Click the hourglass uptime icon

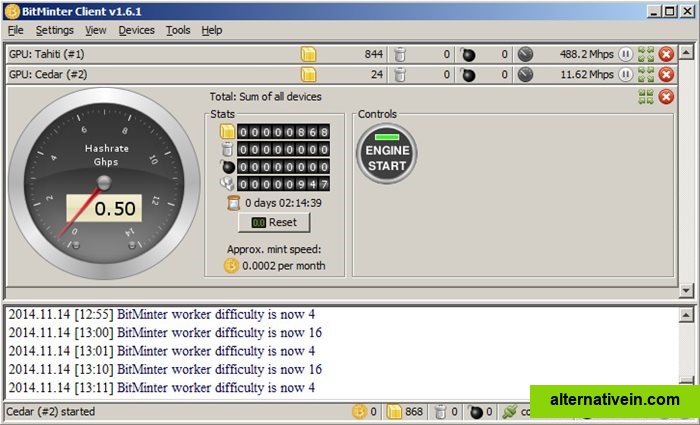coord(233,203)
